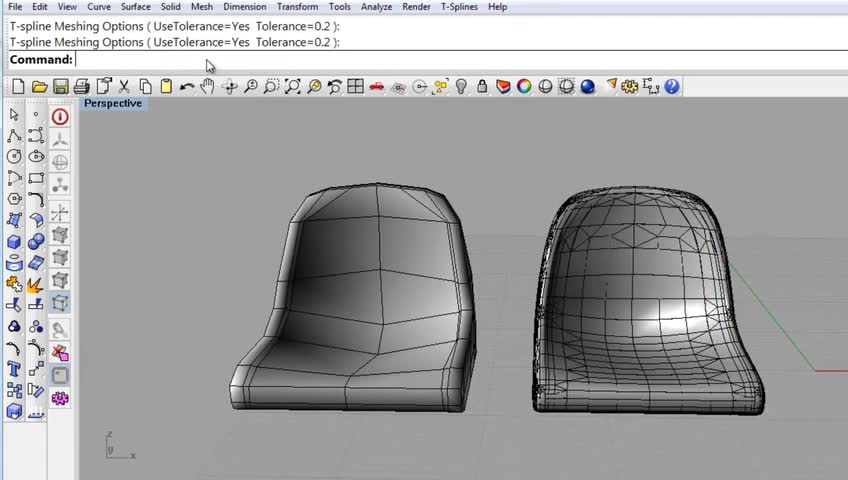The width and height of the screenshot is (848, 480).
Task: Open the T-Splines menu
Action: (x=459, y=7)
